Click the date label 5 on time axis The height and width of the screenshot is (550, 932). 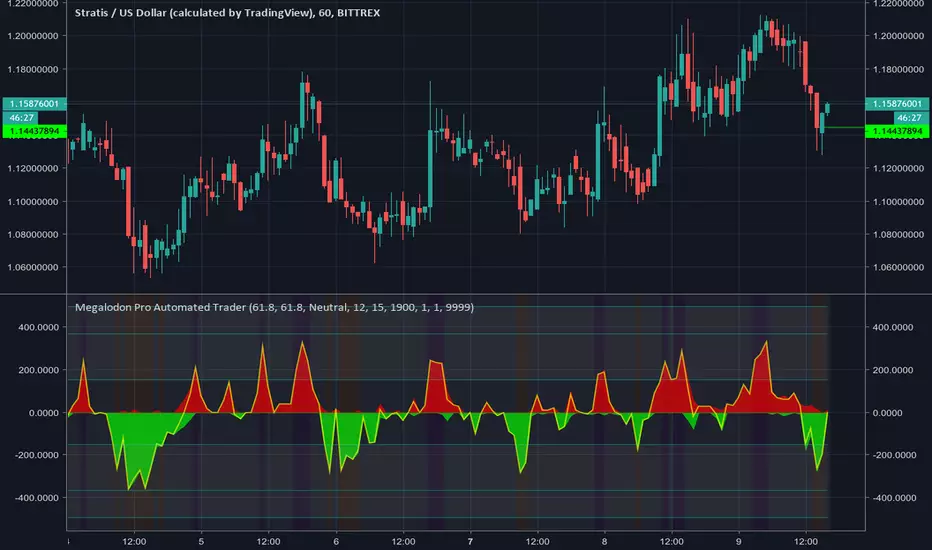point(201,542)
